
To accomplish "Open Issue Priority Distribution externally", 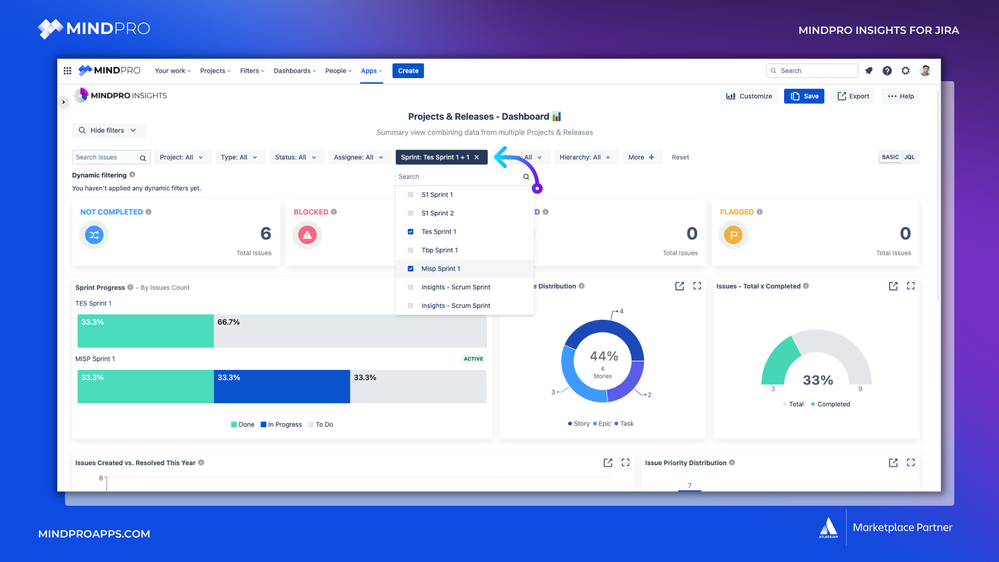I will (893, 463).
